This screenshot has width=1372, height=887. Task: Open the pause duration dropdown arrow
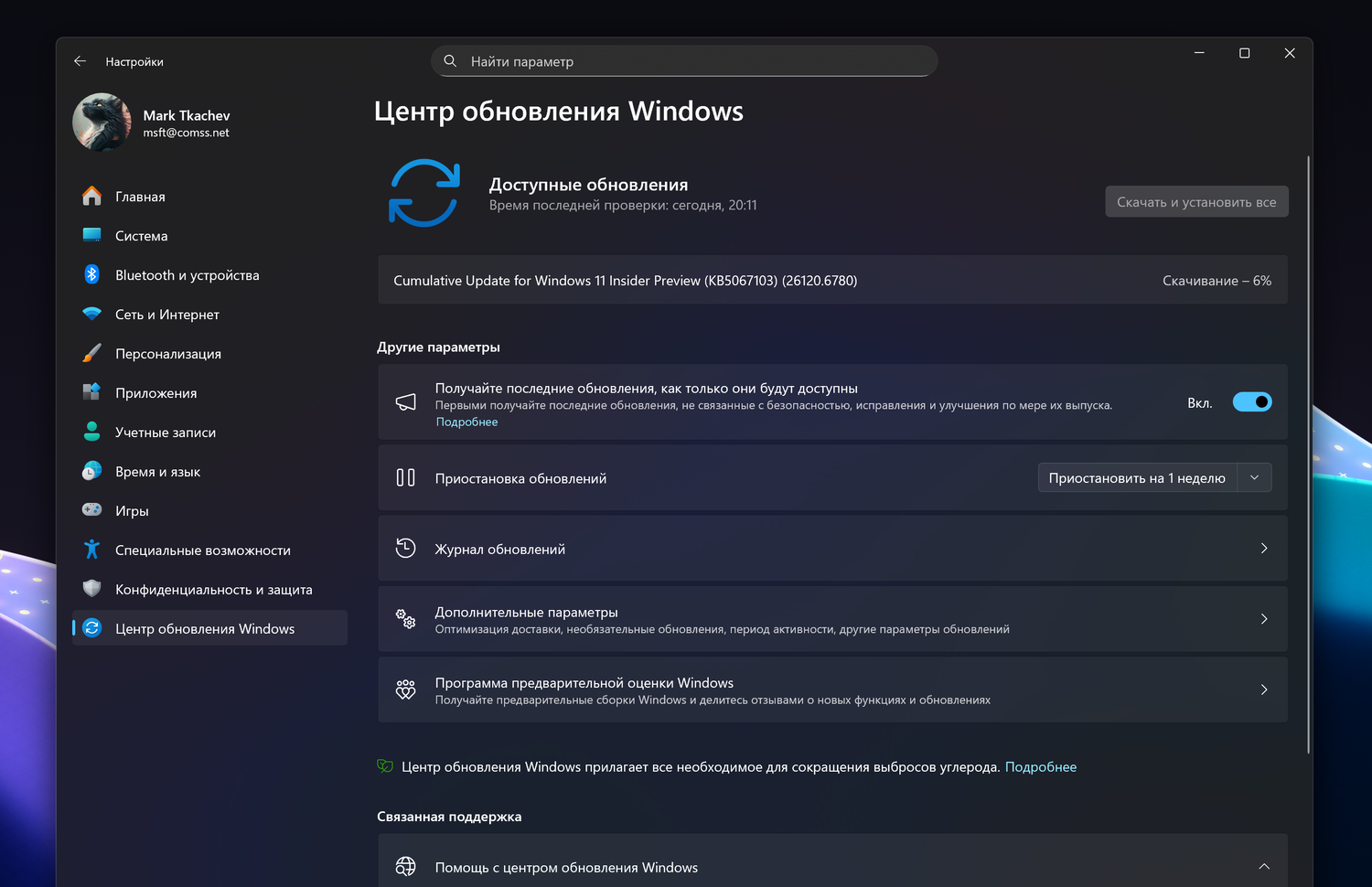pos(1254,478)
